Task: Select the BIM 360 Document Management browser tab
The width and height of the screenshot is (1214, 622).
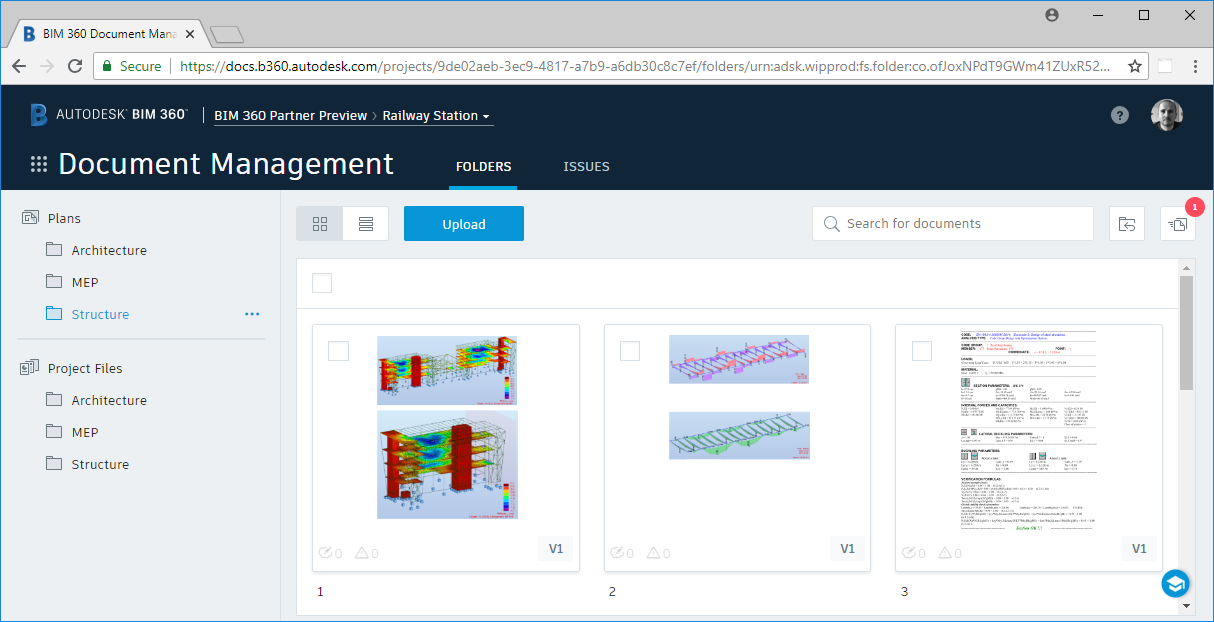Action: 109,34
